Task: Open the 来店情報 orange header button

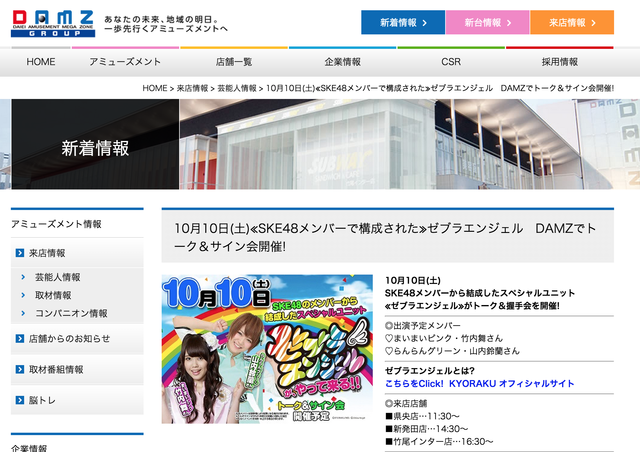Action: (572, 22)
